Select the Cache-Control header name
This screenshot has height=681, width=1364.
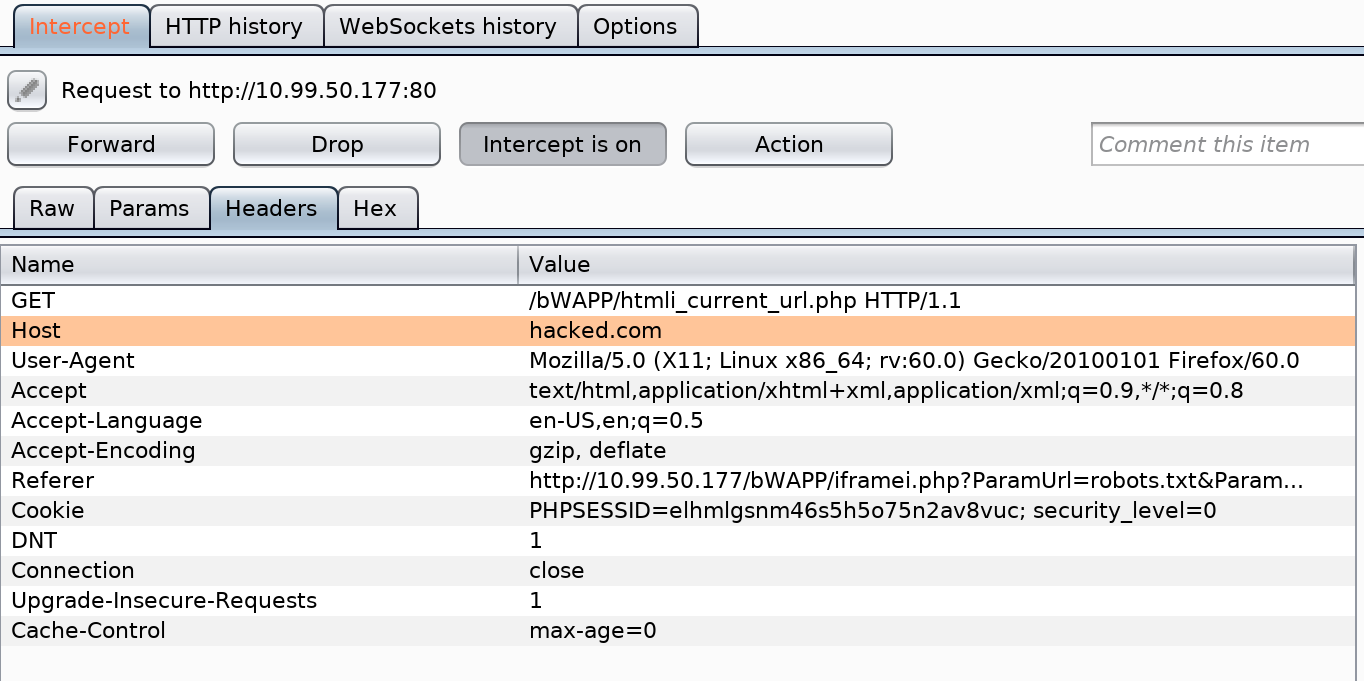click(x=259, y=630)
